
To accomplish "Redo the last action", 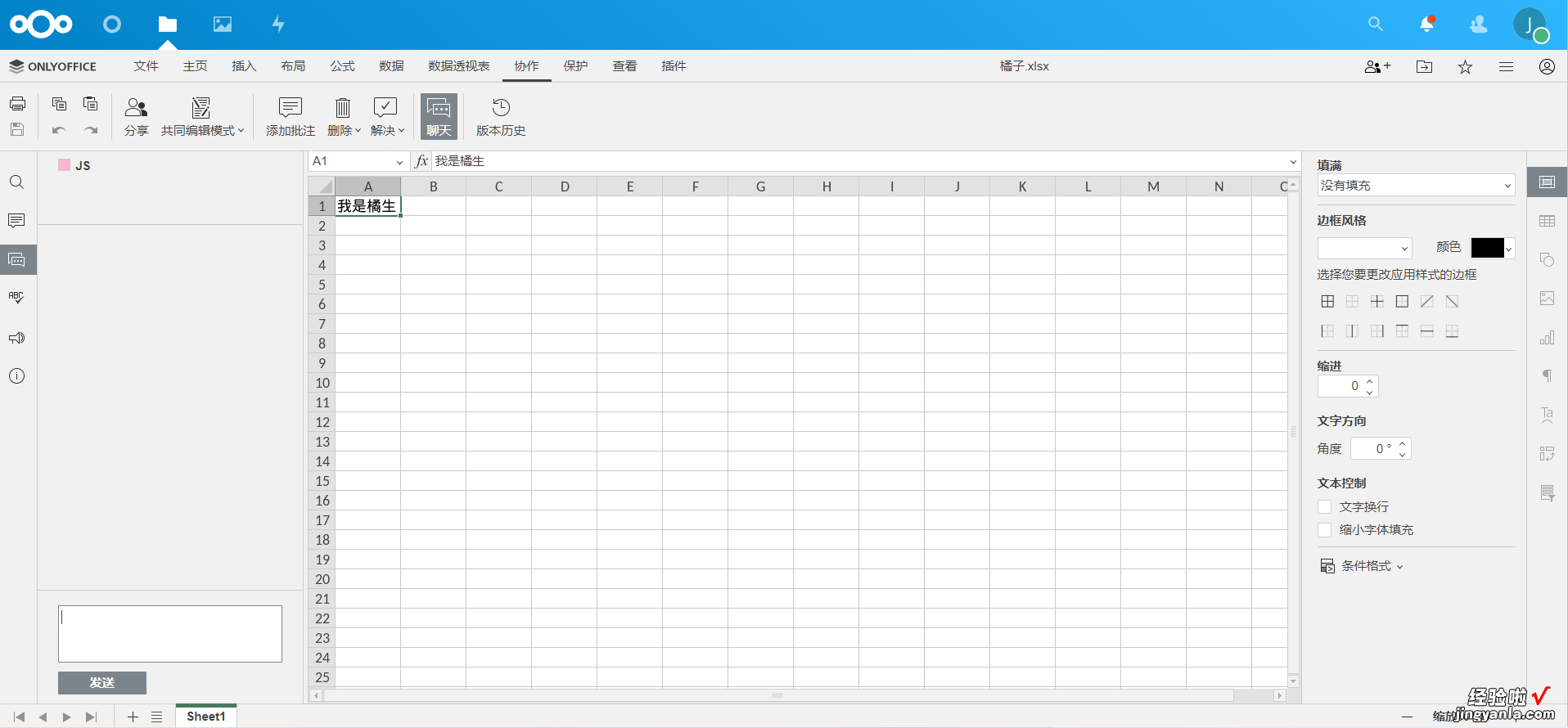I will tap(90, 130).
